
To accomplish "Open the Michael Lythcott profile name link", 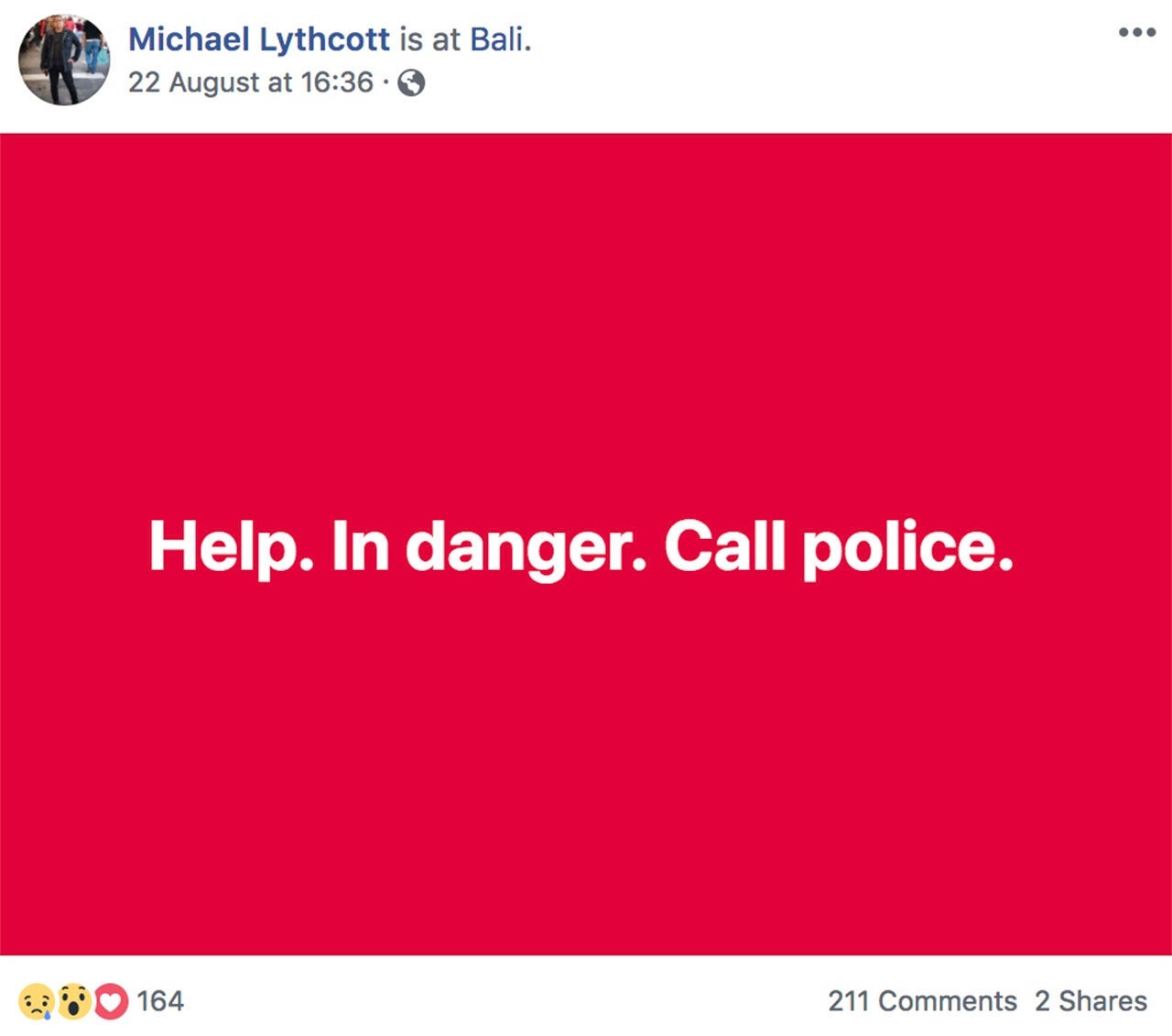I will click(259, 39).
